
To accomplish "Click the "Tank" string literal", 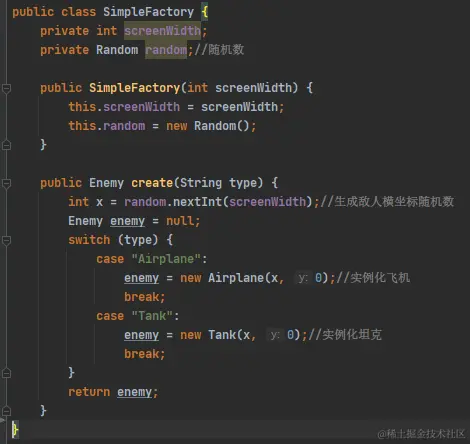I will click(152, 316).
